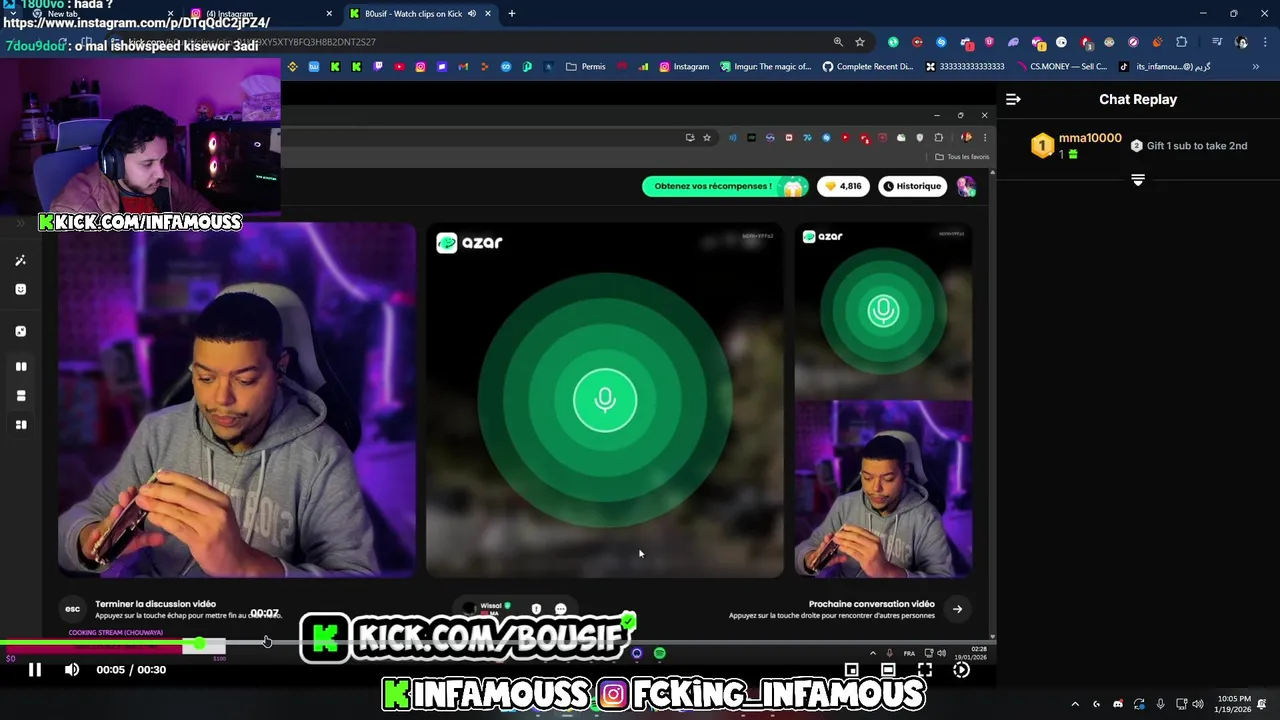Show hidden system tray icons
The image size is (1280, 720).
(x=1075, y=704)
